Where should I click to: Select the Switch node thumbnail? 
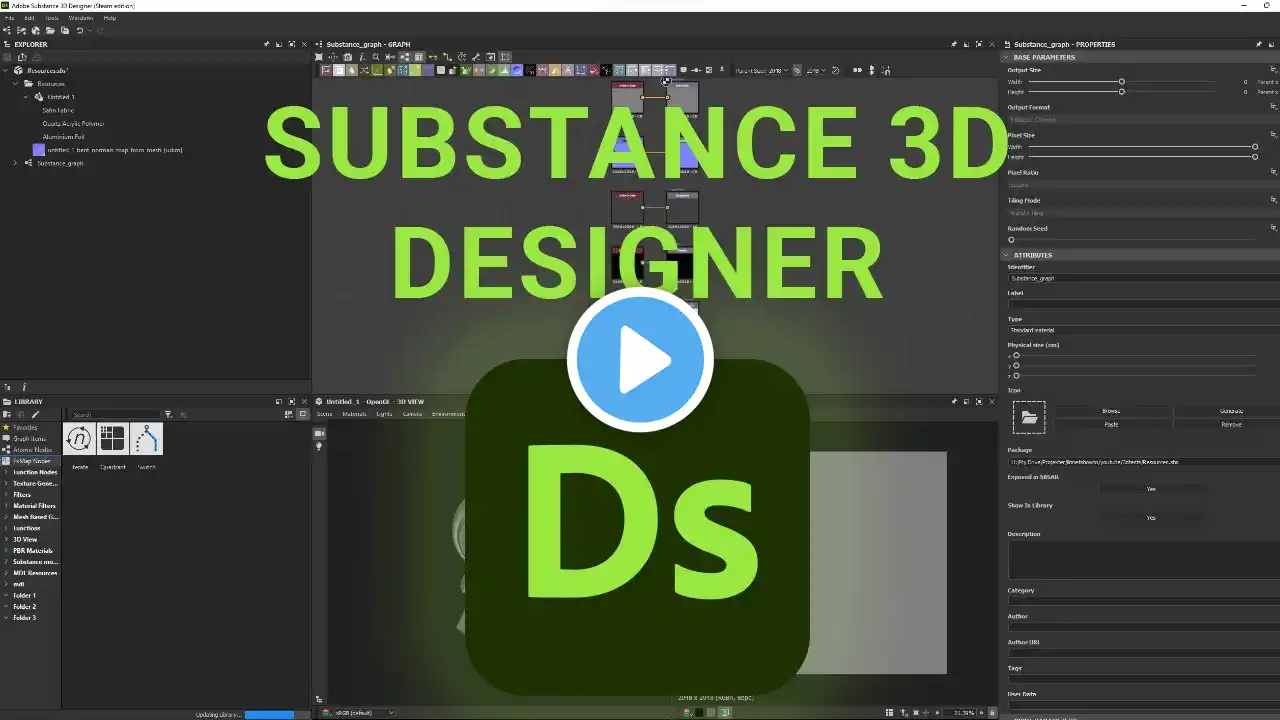(146, 439)
